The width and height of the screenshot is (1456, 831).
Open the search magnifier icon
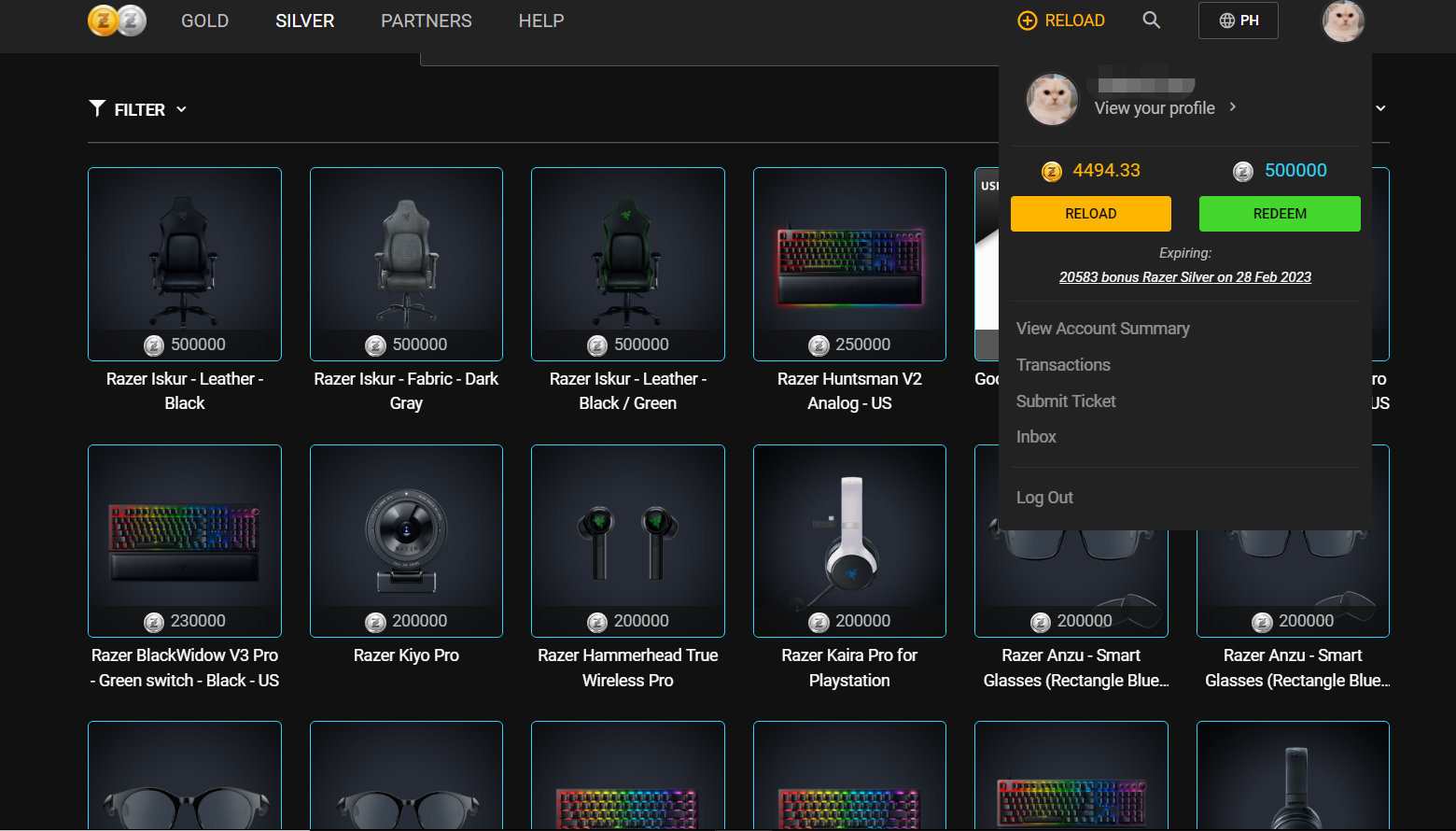[x=1152, y=21]
